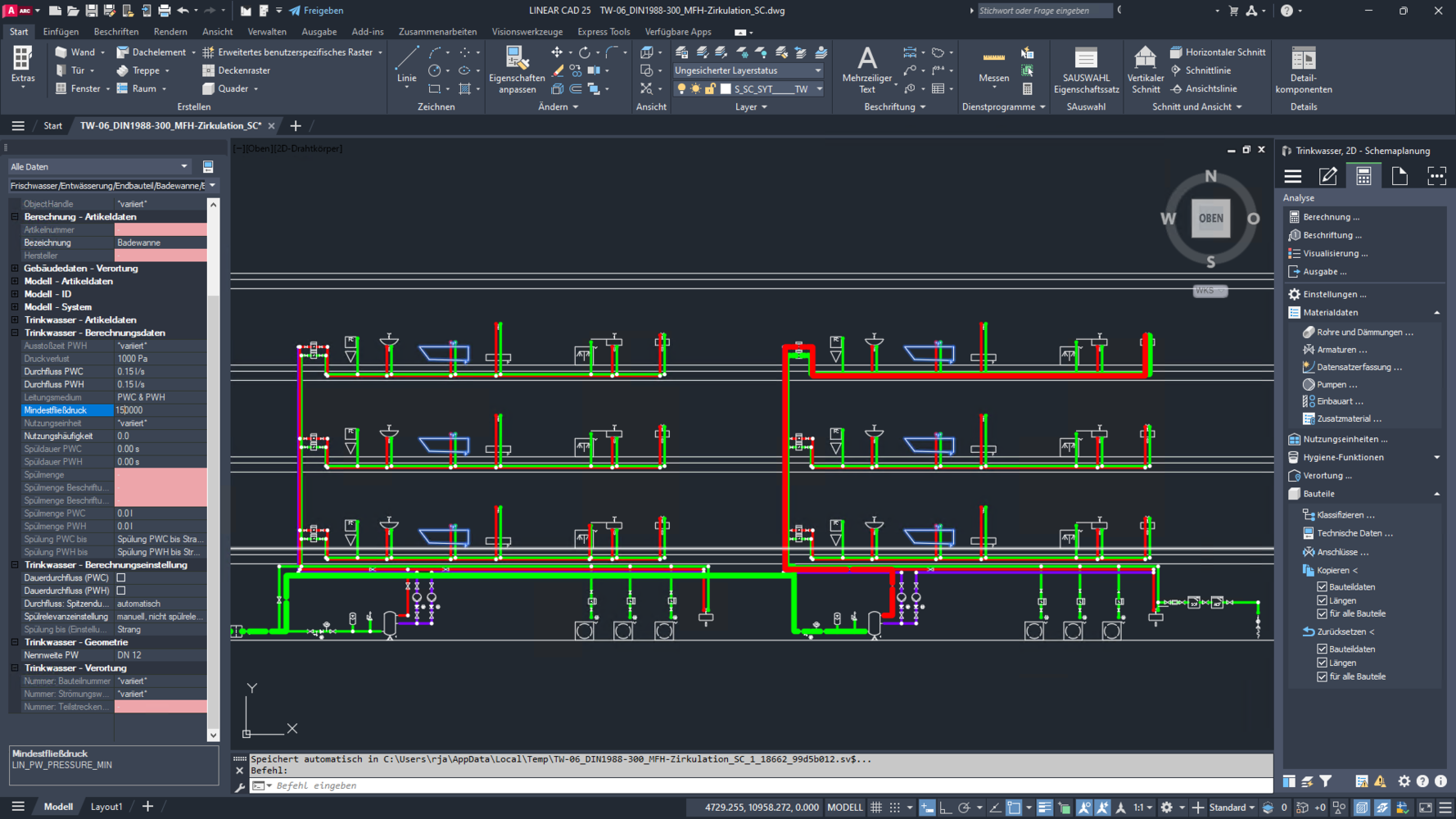Switch to pencil edit tab in Trinkwasser panel
This screenshot has width=1456, height=819.
point(1327,176)
